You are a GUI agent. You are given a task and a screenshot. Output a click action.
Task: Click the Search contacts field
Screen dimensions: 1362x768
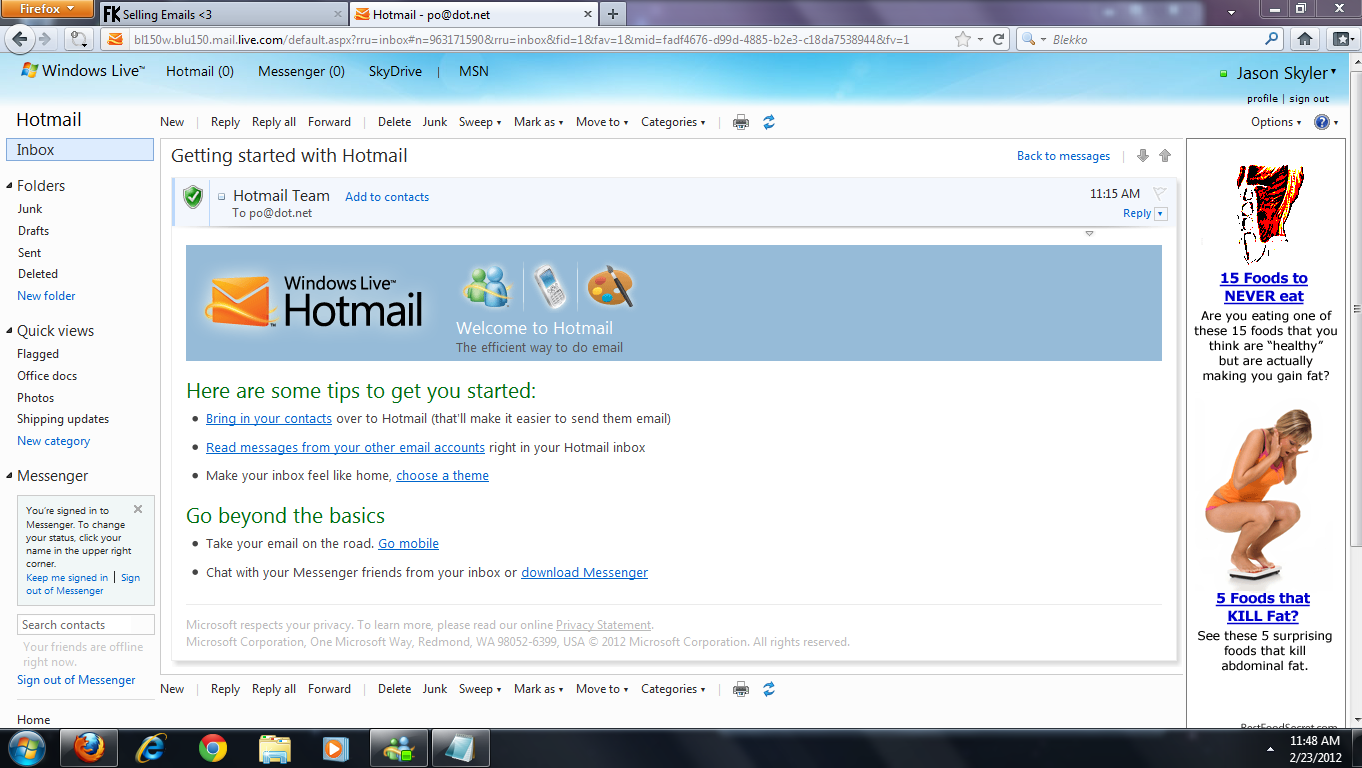point(86,625)
